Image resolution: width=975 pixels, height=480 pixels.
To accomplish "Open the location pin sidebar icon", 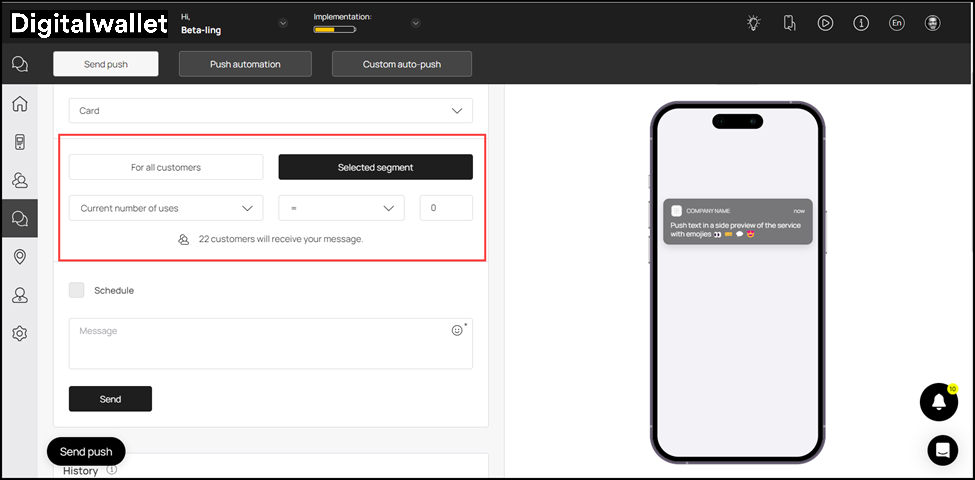I will pos(19,257).
